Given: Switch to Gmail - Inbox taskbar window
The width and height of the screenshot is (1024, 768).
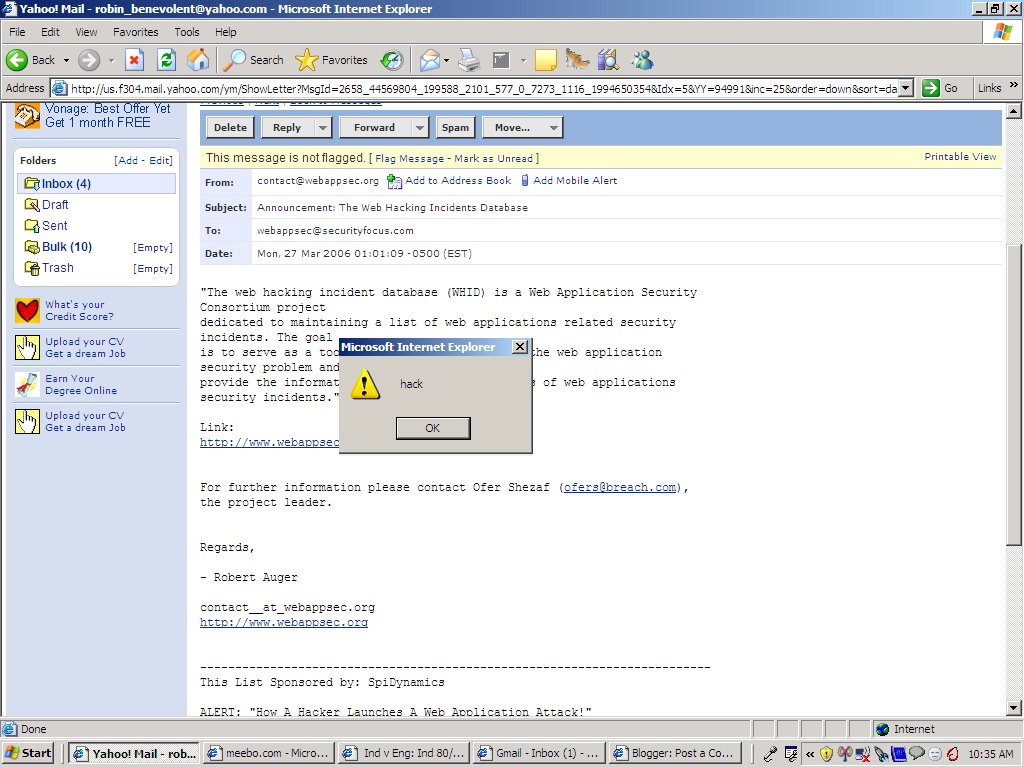Looking at the screenshot, I should click(x=539, y=753).
